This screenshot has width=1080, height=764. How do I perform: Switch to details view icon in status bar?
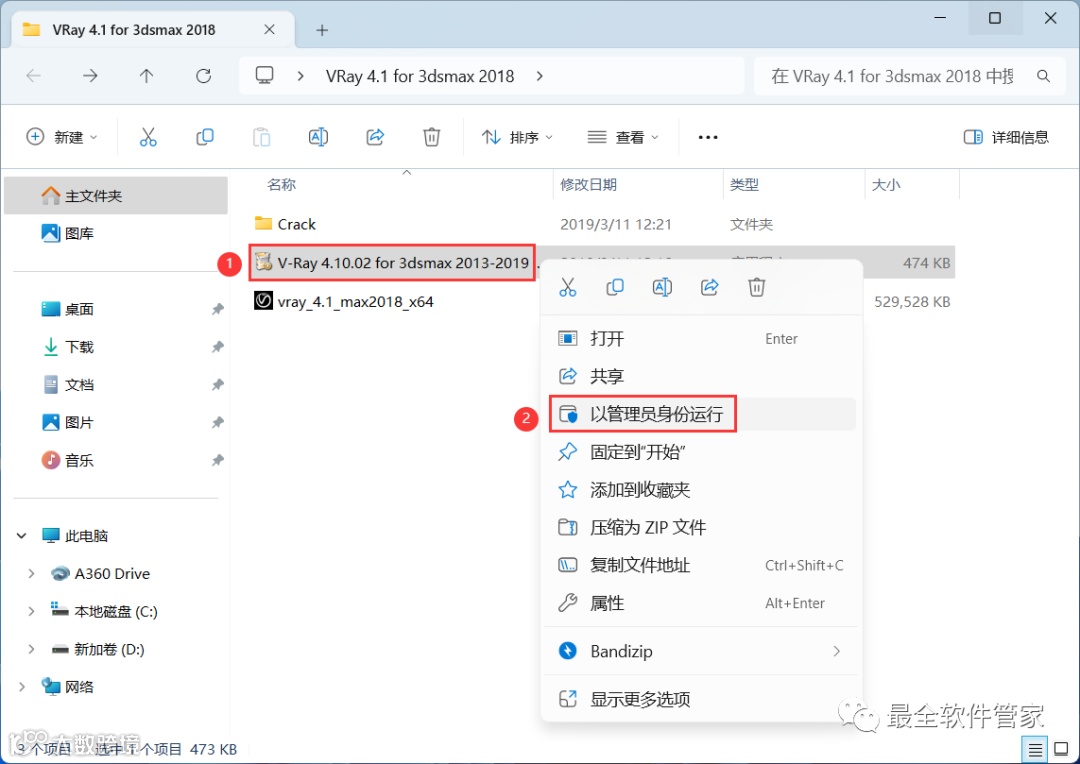pos(1035,750)
